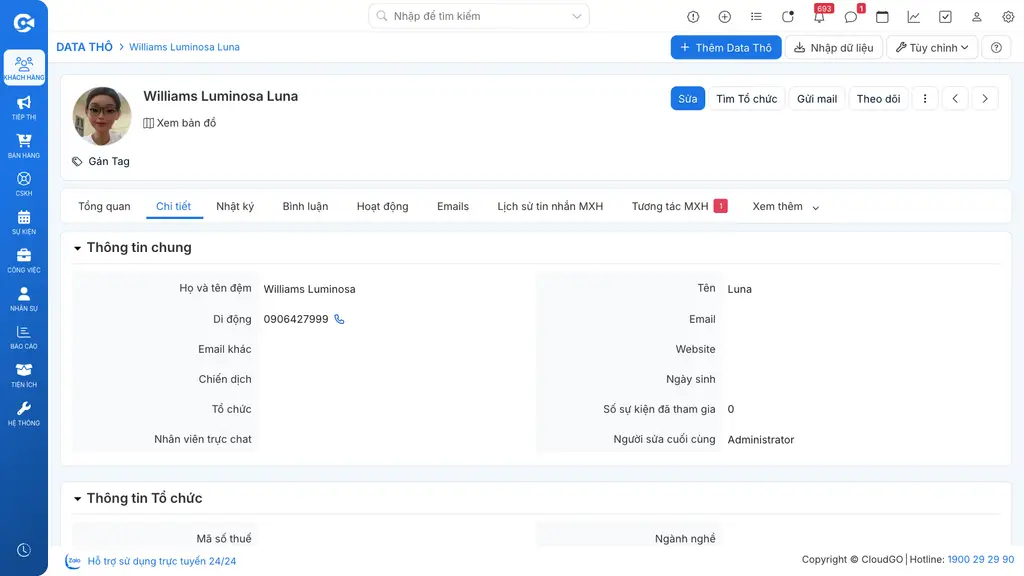Click the Williams Luminosa name value
Image resolution: width=1024 pixels, height=576 pixels.
point(310,289)
